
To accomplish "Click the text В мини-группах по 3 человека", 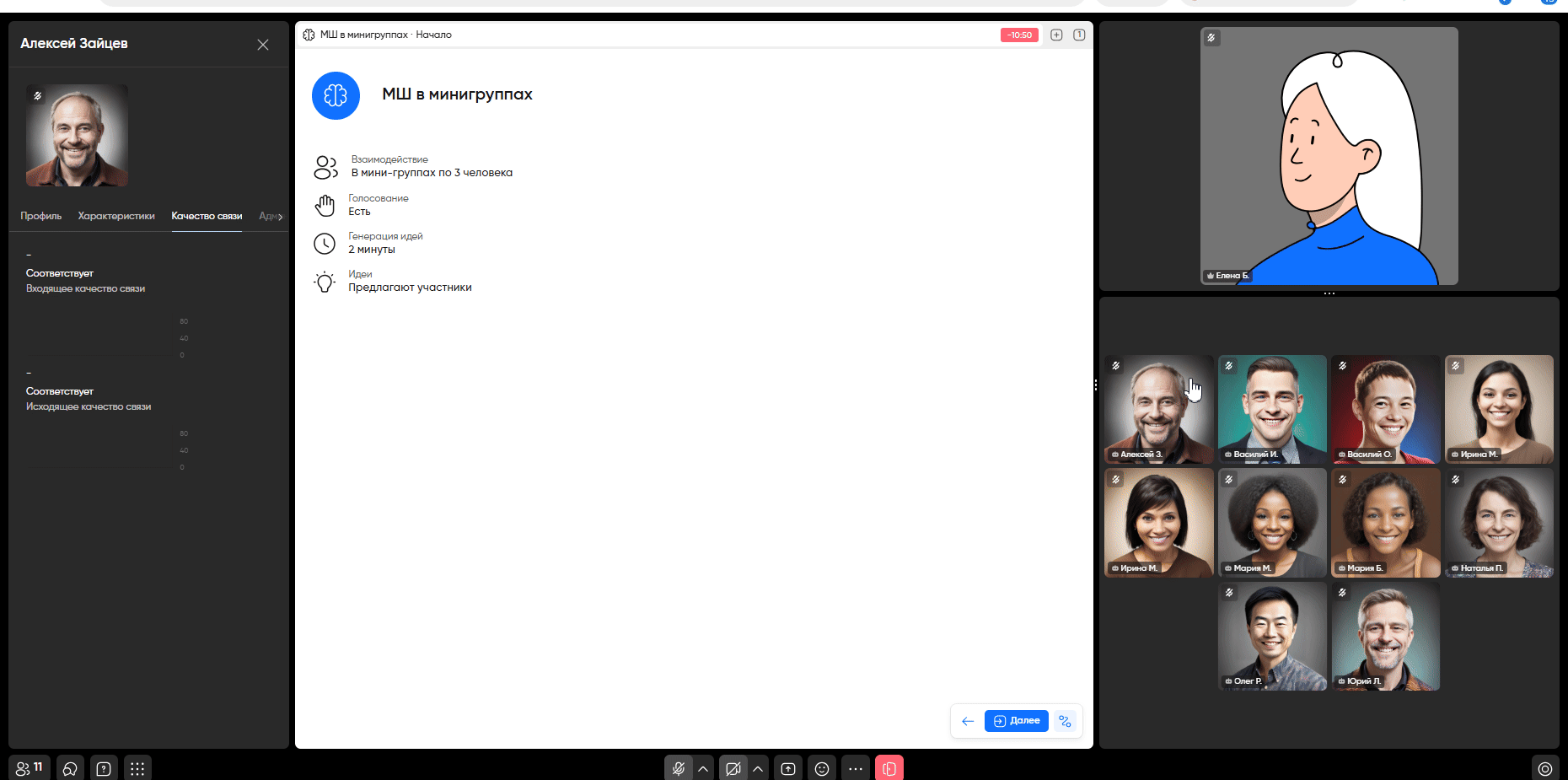I will (x=432, y=173).
